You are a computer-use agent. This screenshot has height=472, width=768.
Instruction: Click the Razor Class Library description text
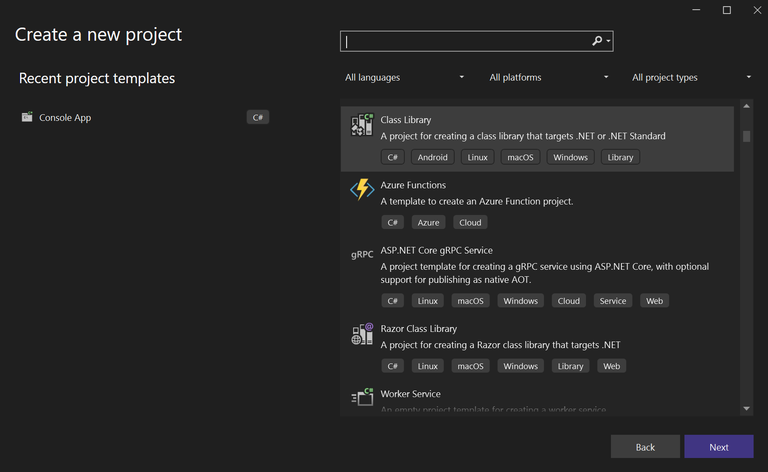click(x=500, y=345)
